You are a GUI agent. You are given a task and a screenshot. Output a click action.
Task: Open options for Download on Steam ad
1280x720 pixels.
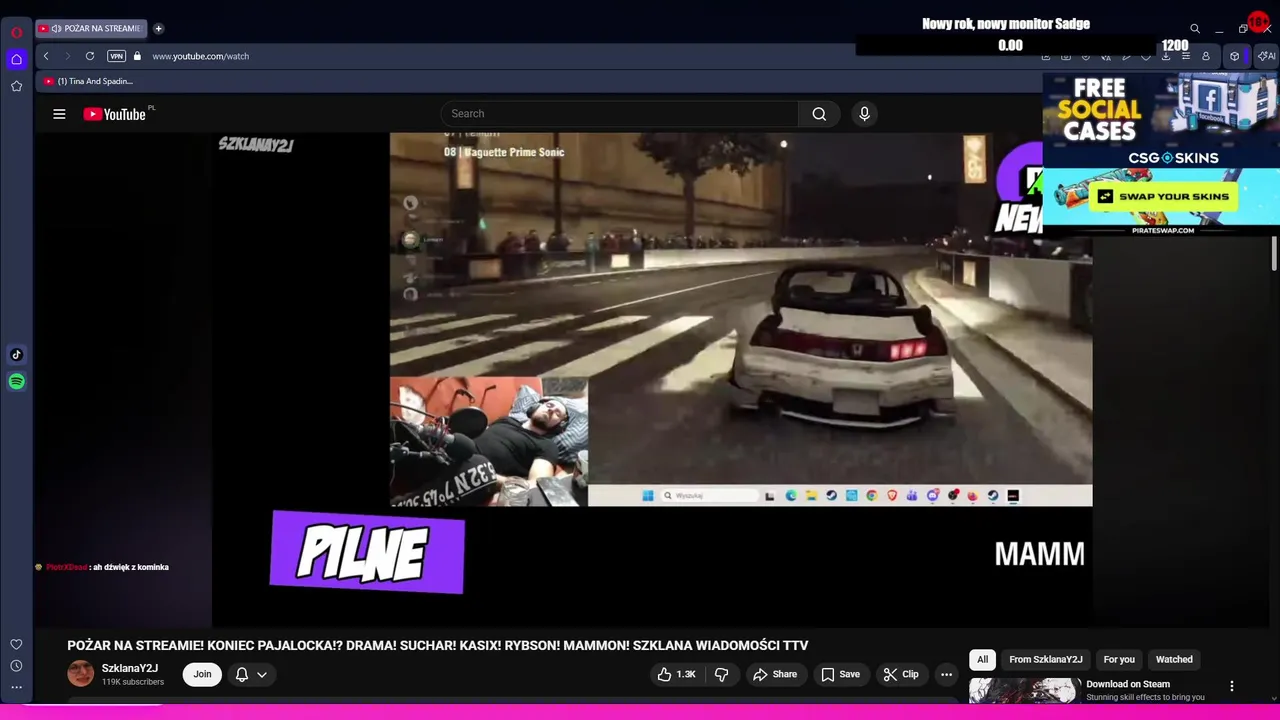click(1232, 686)
